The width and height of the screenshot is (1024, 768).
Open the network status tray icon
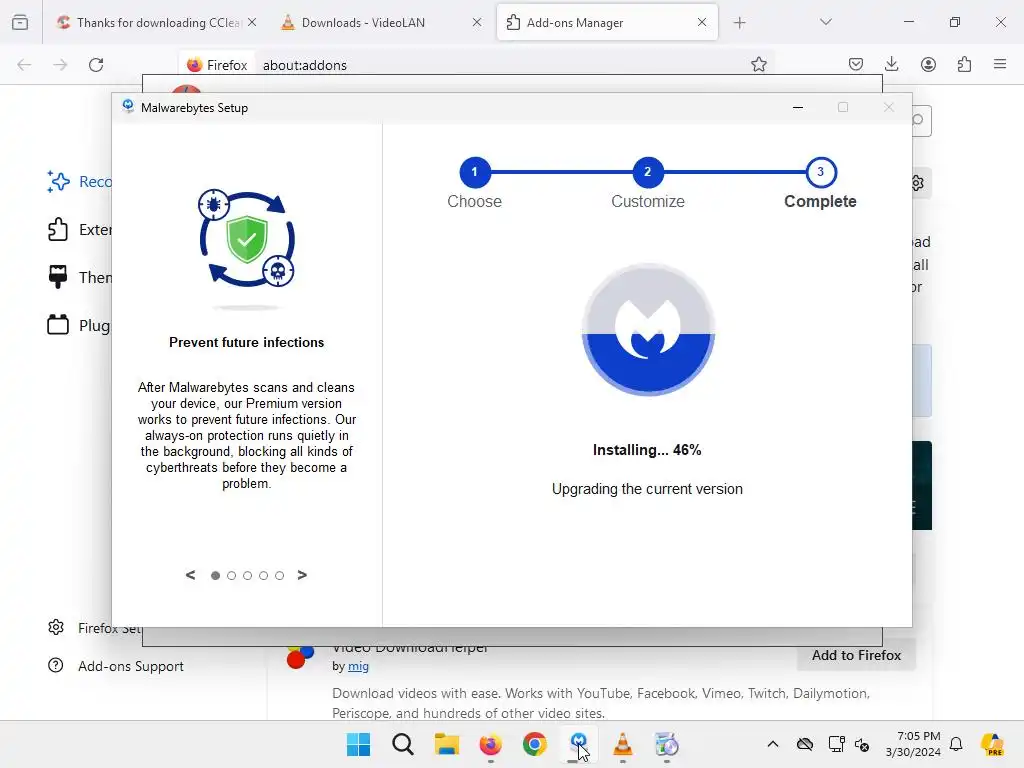tap(837, 744)
